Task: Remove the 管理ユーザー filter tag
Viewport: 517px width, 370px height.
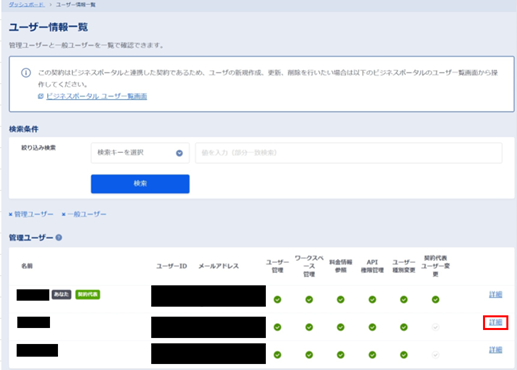Action: [x=11, y=214]
